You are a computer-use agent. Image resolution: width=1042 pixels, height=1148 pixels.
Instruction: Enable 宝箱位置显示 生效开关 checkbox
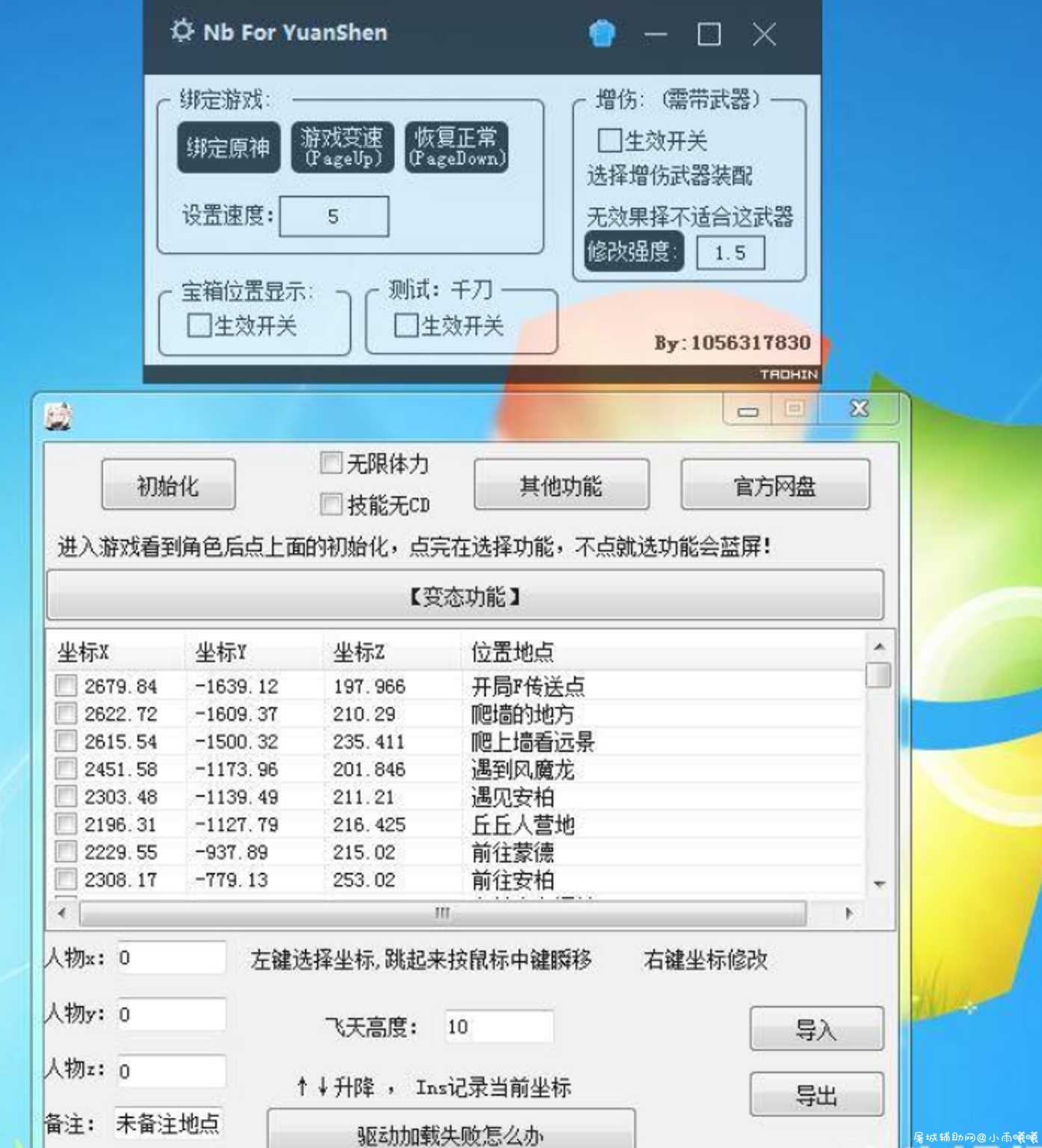point(199,325)
